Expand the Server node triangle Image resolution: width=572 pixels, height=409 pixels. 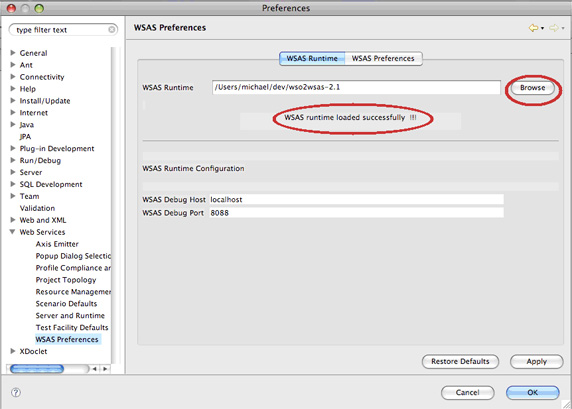(x=13, y=172)
